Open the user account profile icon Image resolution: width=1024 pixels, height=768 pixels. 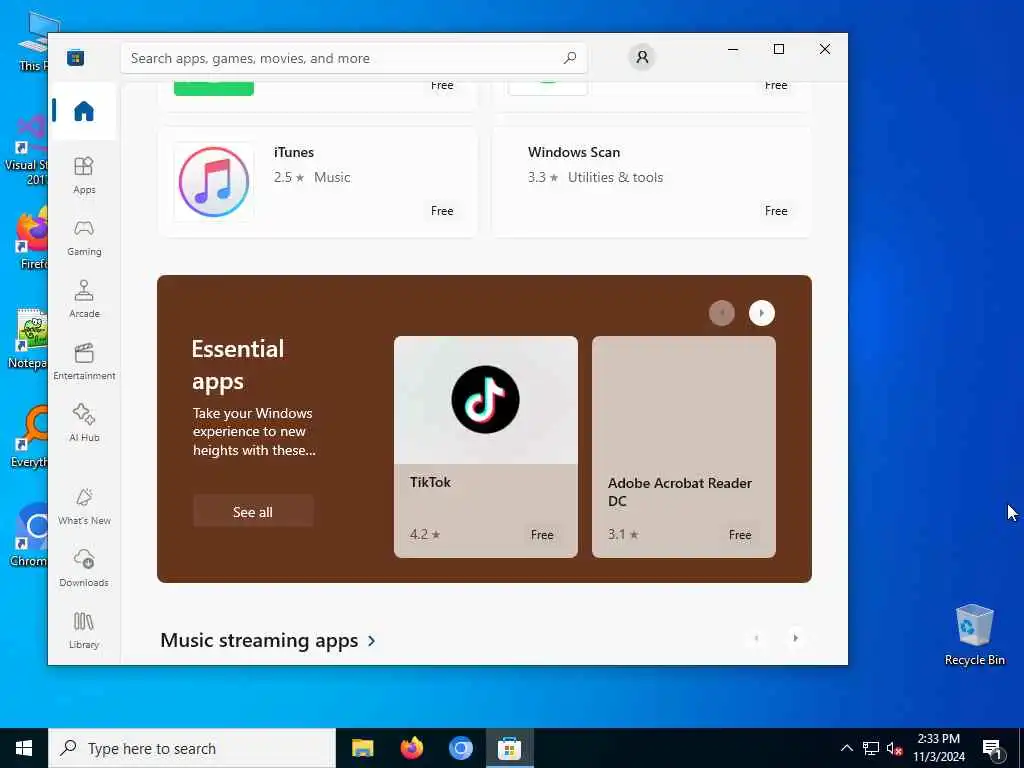pos(642,57)
